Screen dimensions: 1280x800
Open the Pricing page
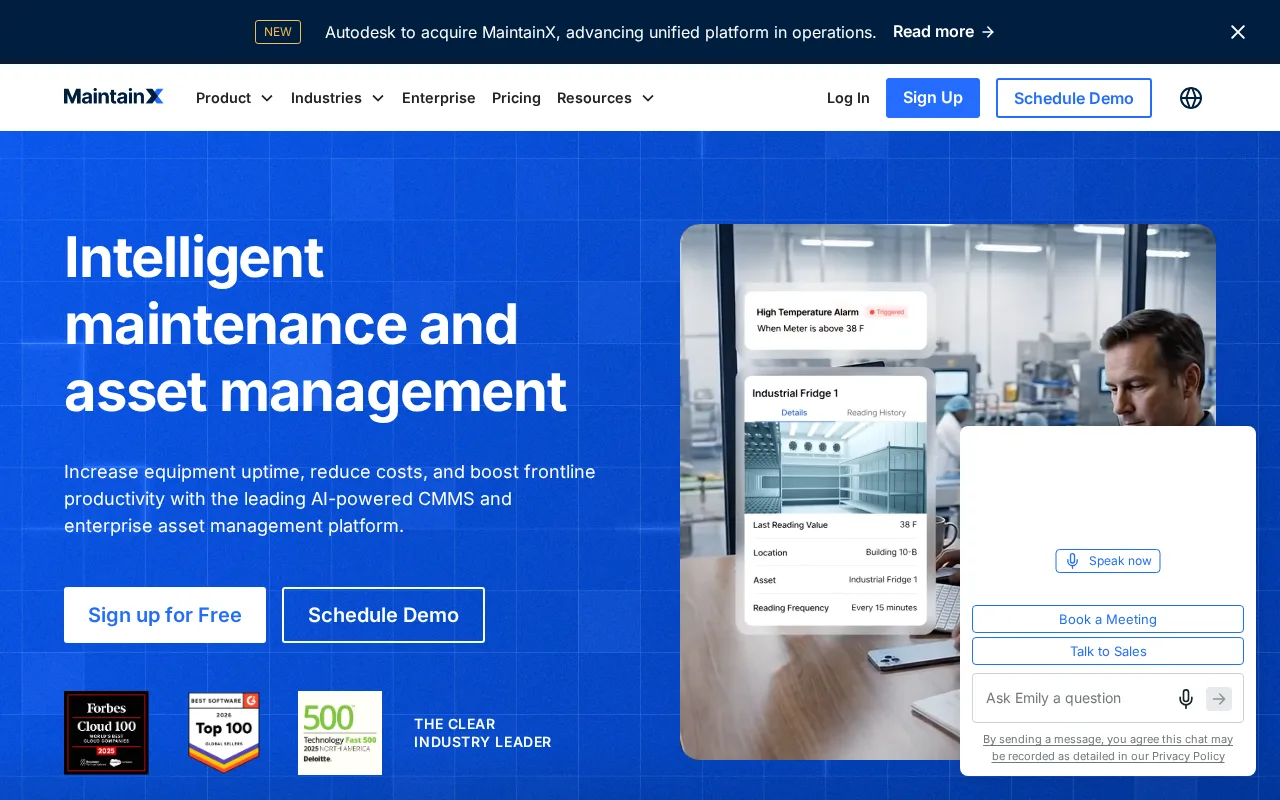(x=516, y=98)
